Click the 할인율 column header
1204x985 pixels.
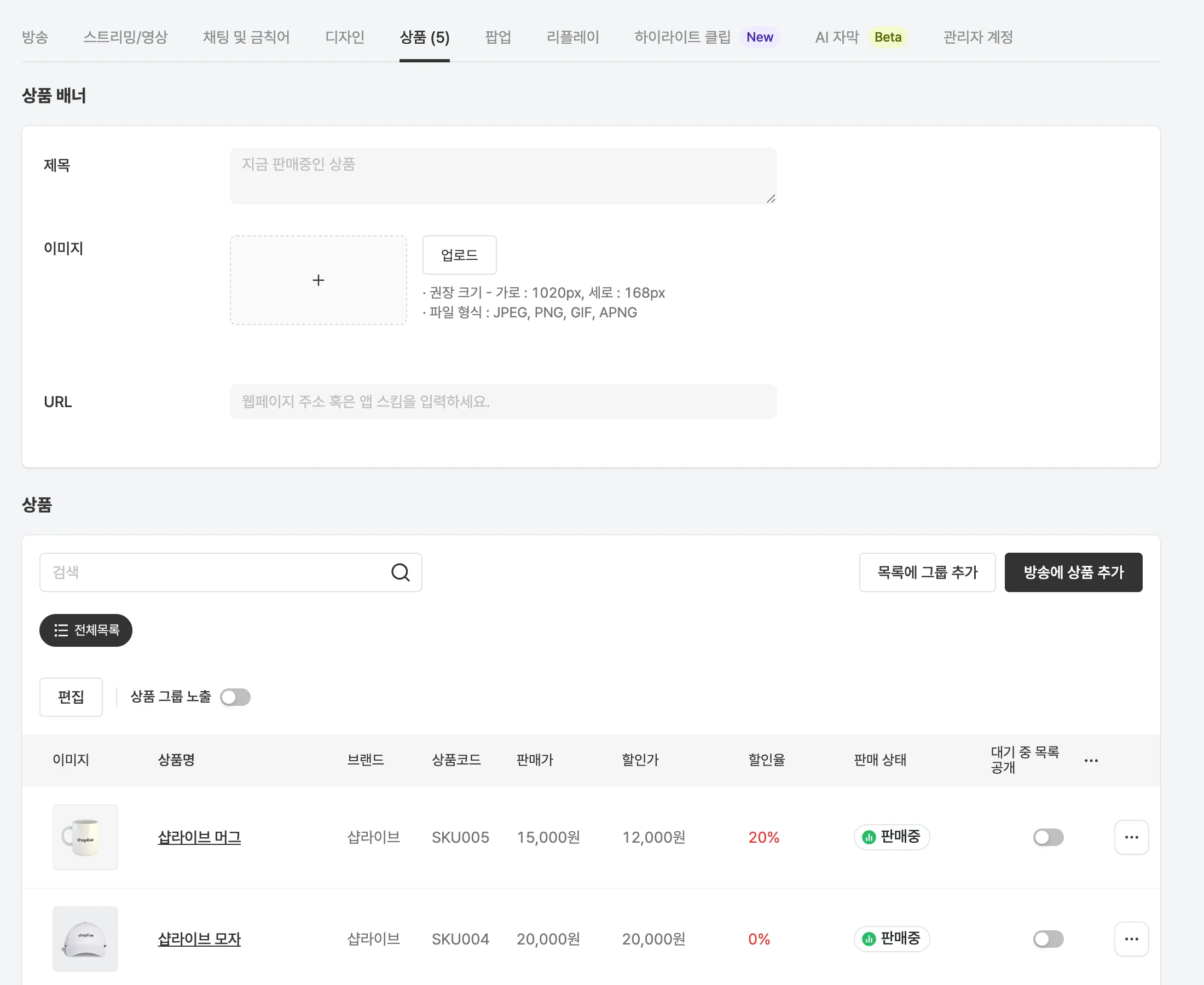pyautogui.click(x=767, y=760)
